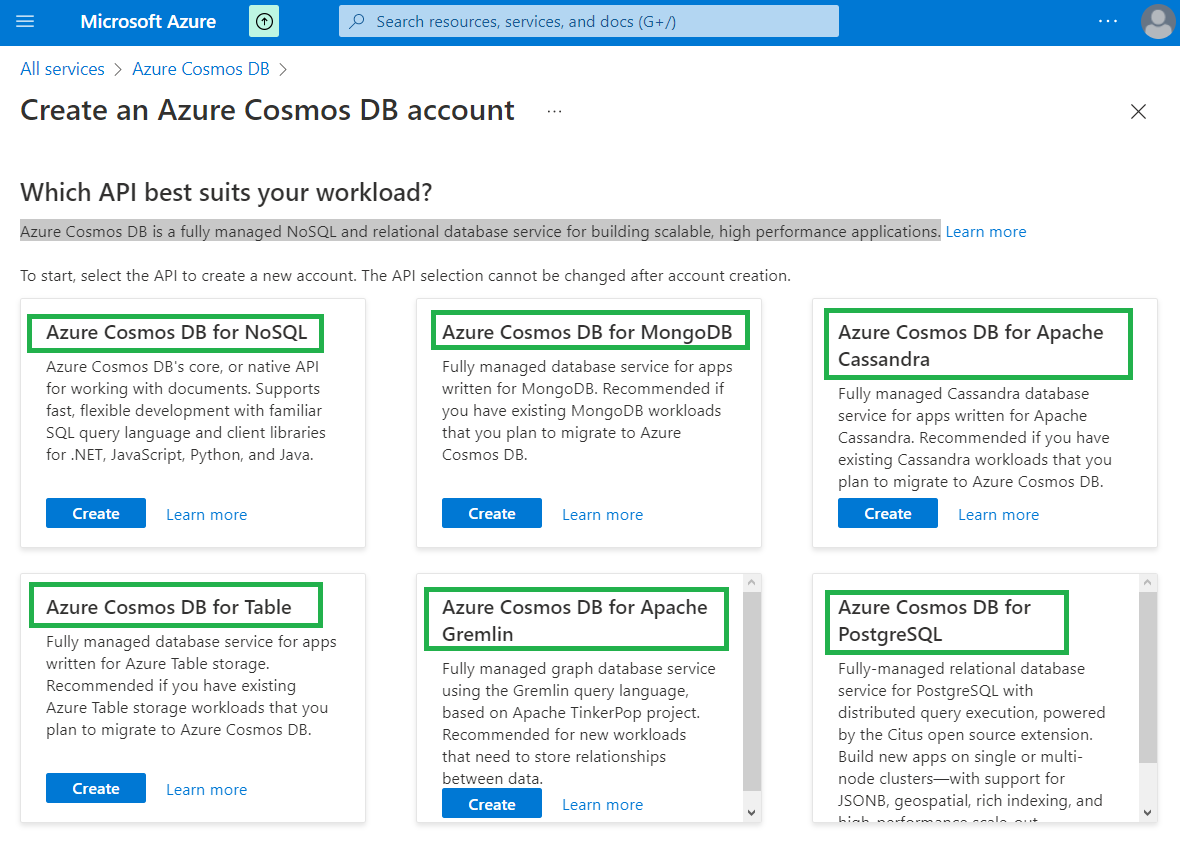Open Learn more for Apache Gremlin API
The height and width of the screenshot is (842, 1180).
602,805
